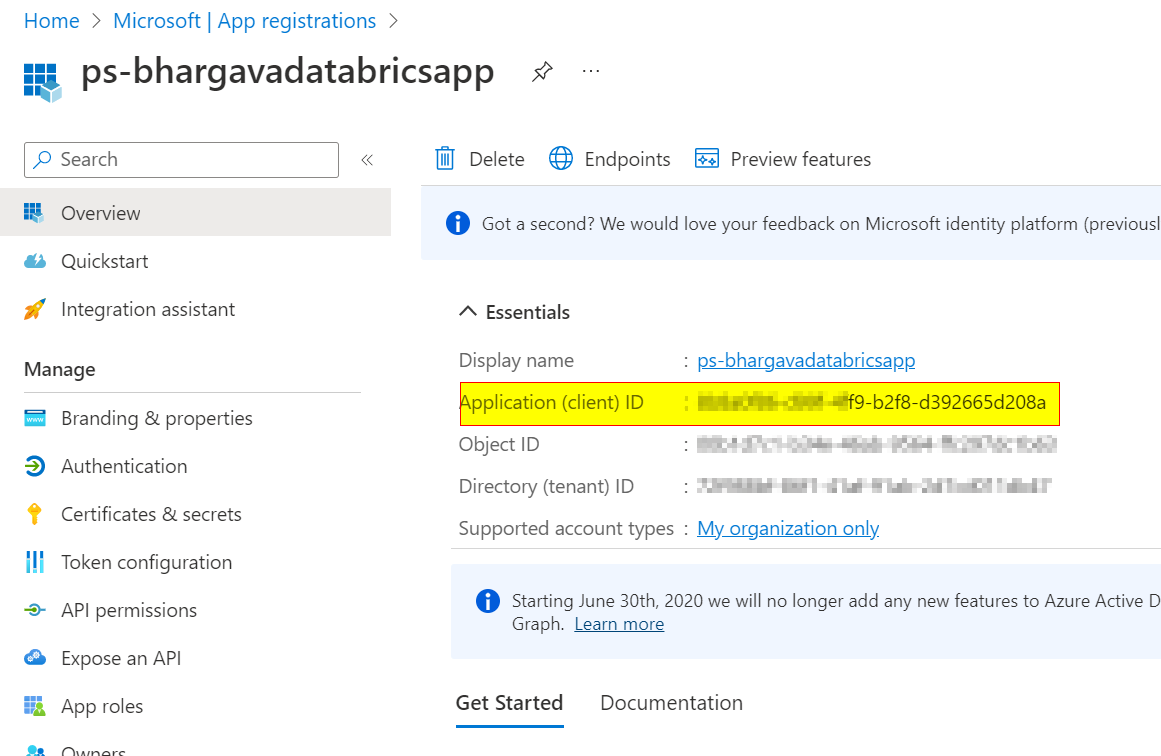The image size is (1161, 756).
Task: Click the Overview menu icon
Action: pyautogui.click(x=33, y=213)
